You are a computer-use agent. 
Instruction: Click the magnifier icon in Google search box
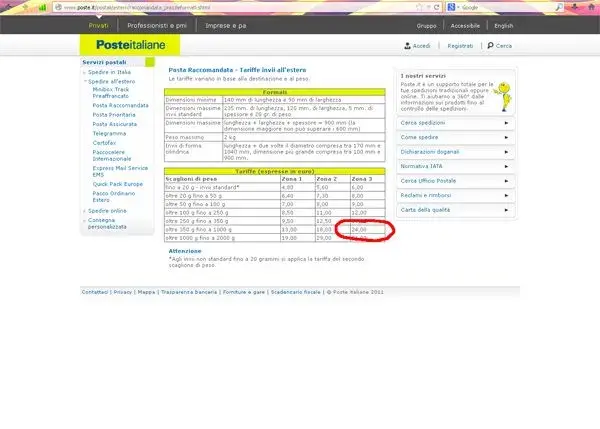coord(559,7)
